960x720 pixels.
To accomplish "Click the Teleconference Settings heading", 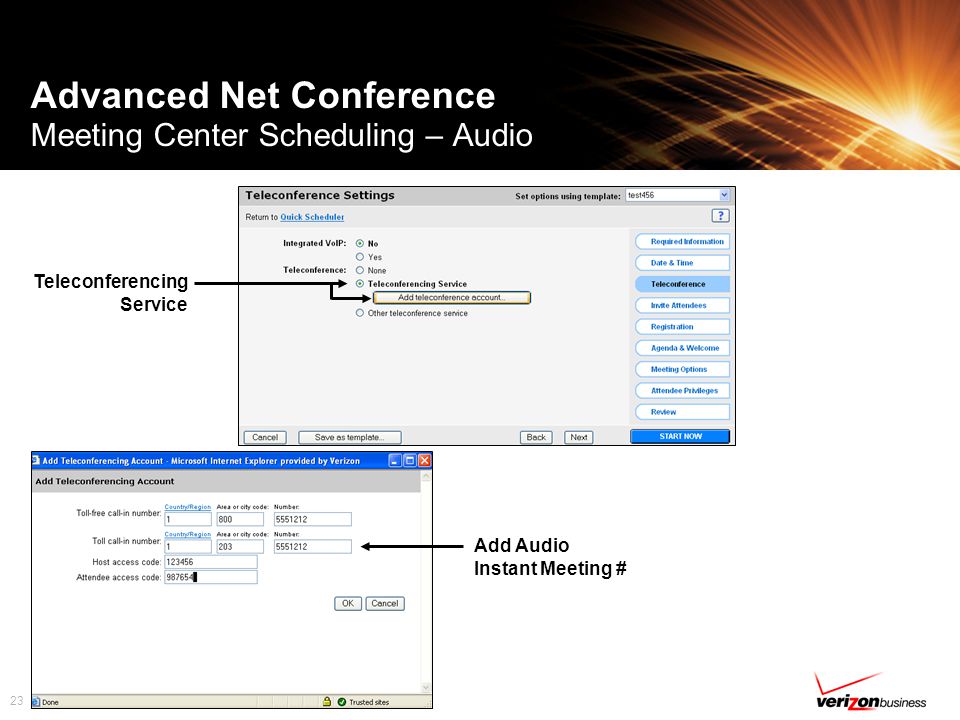I will (x=320, y=195).
